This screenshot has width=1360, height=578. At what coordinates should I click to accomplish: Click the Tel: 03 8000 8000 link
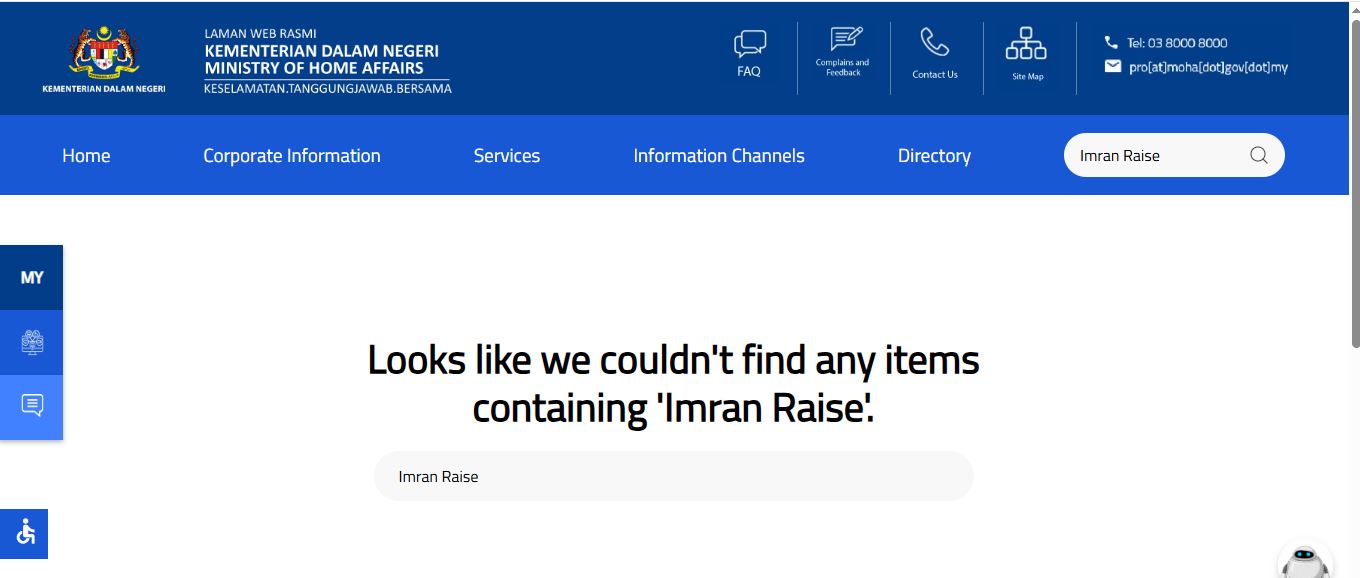coord(1176,43)
